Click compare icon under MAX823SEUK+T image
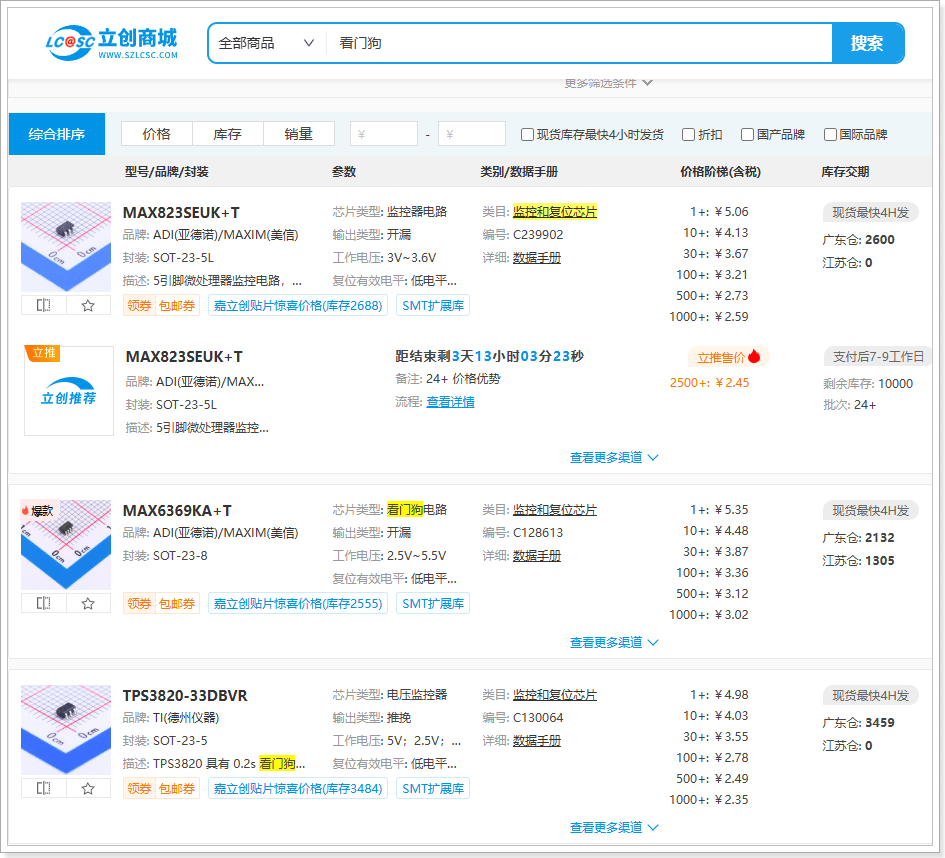The image size is (945, 858). [43, 305]
